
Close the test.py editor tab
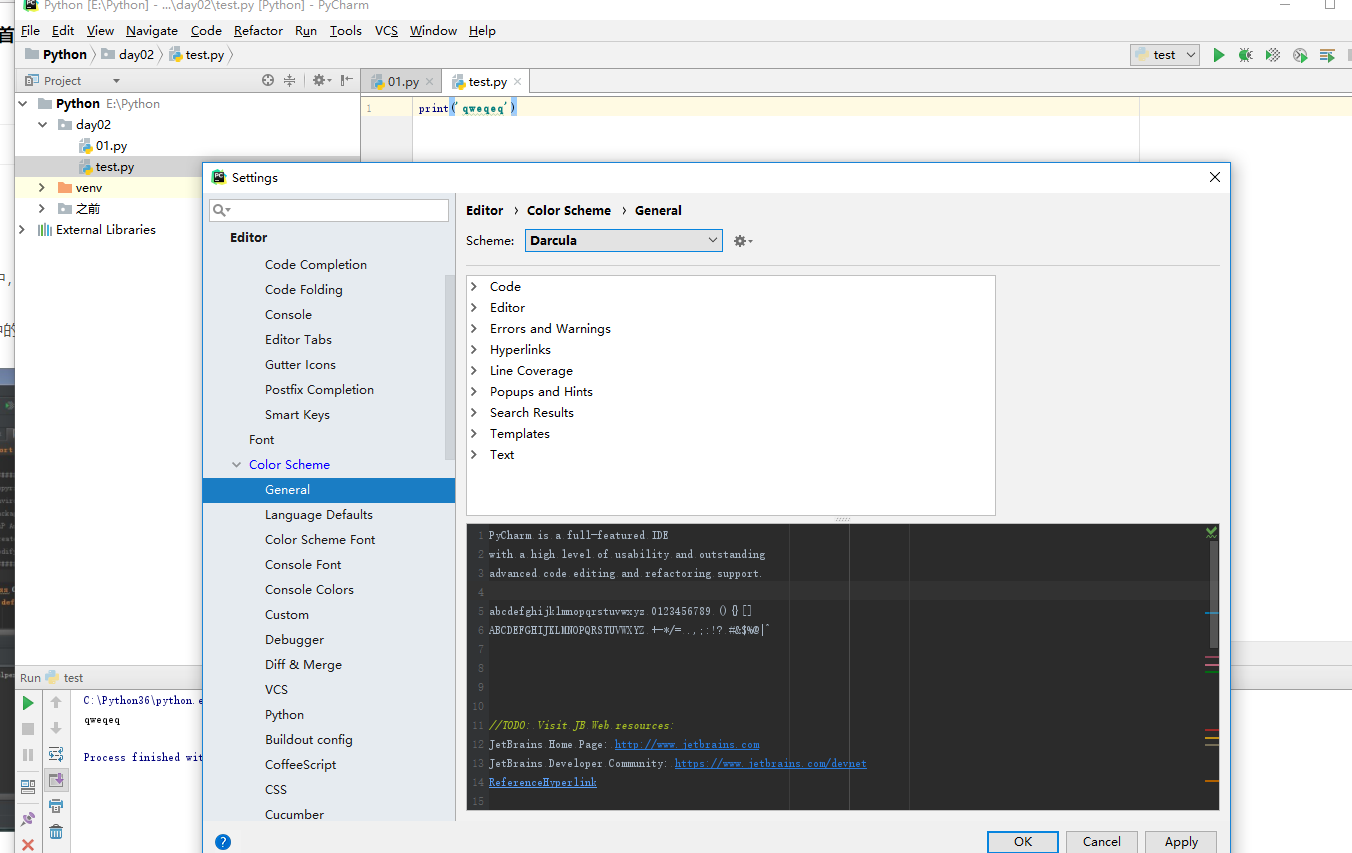coord(518,82)
